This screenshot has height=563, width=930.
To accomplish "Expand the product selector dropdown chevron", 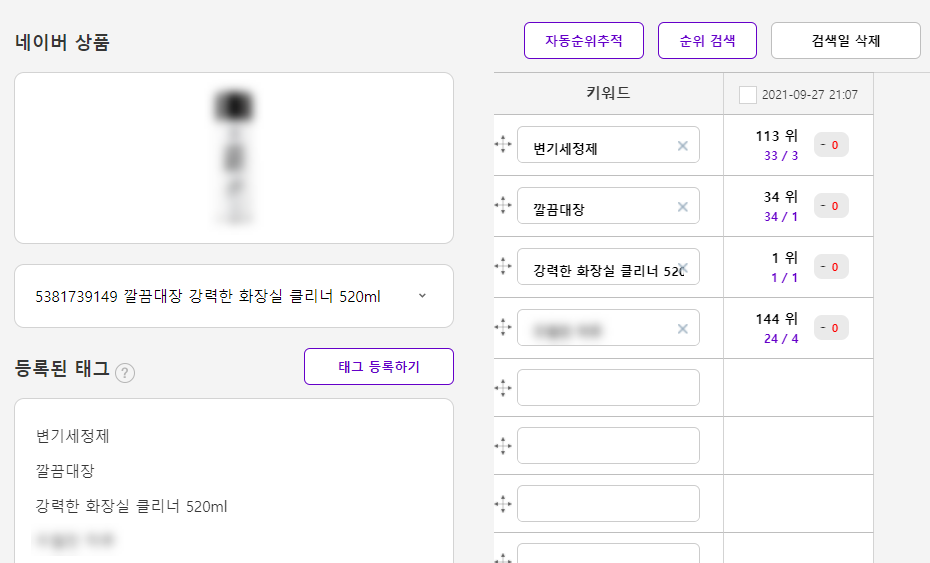I will point(422,295).
